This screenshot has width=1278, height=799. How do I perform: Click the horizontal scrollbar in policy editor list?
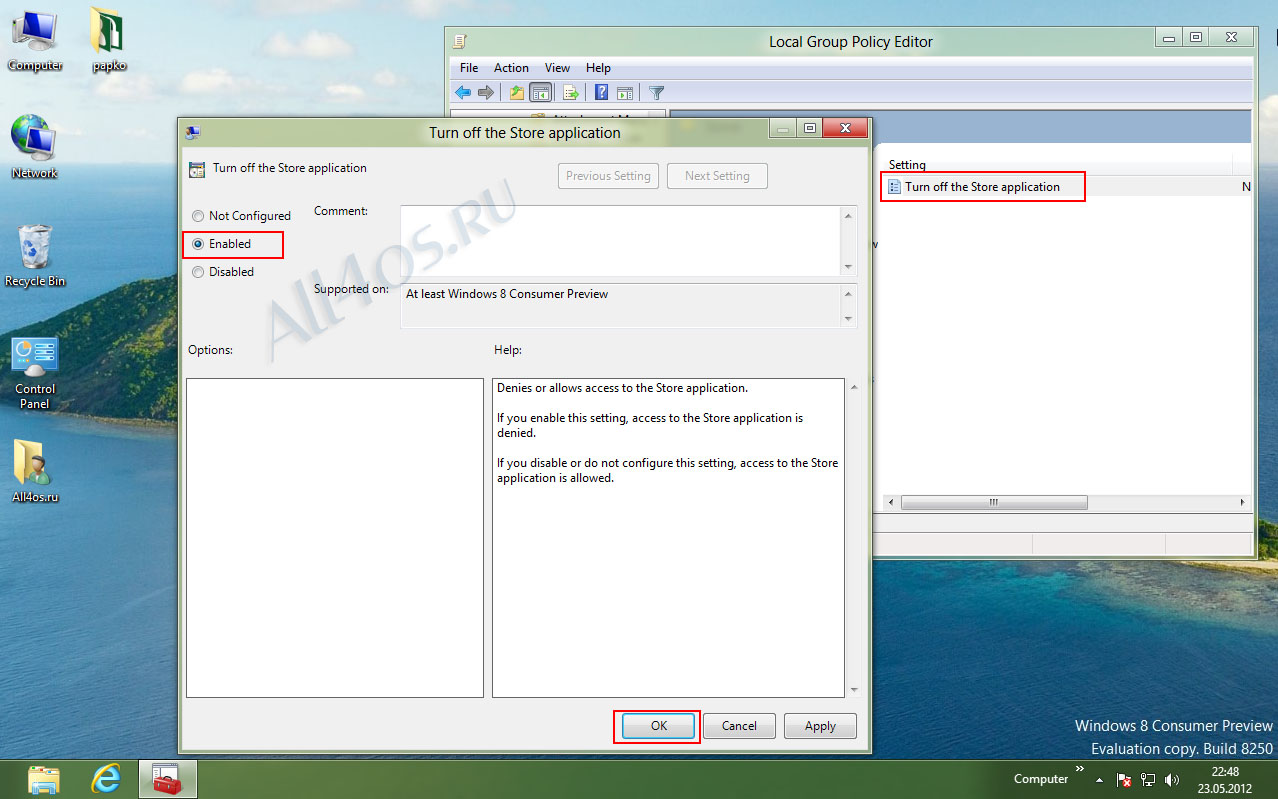994,503
